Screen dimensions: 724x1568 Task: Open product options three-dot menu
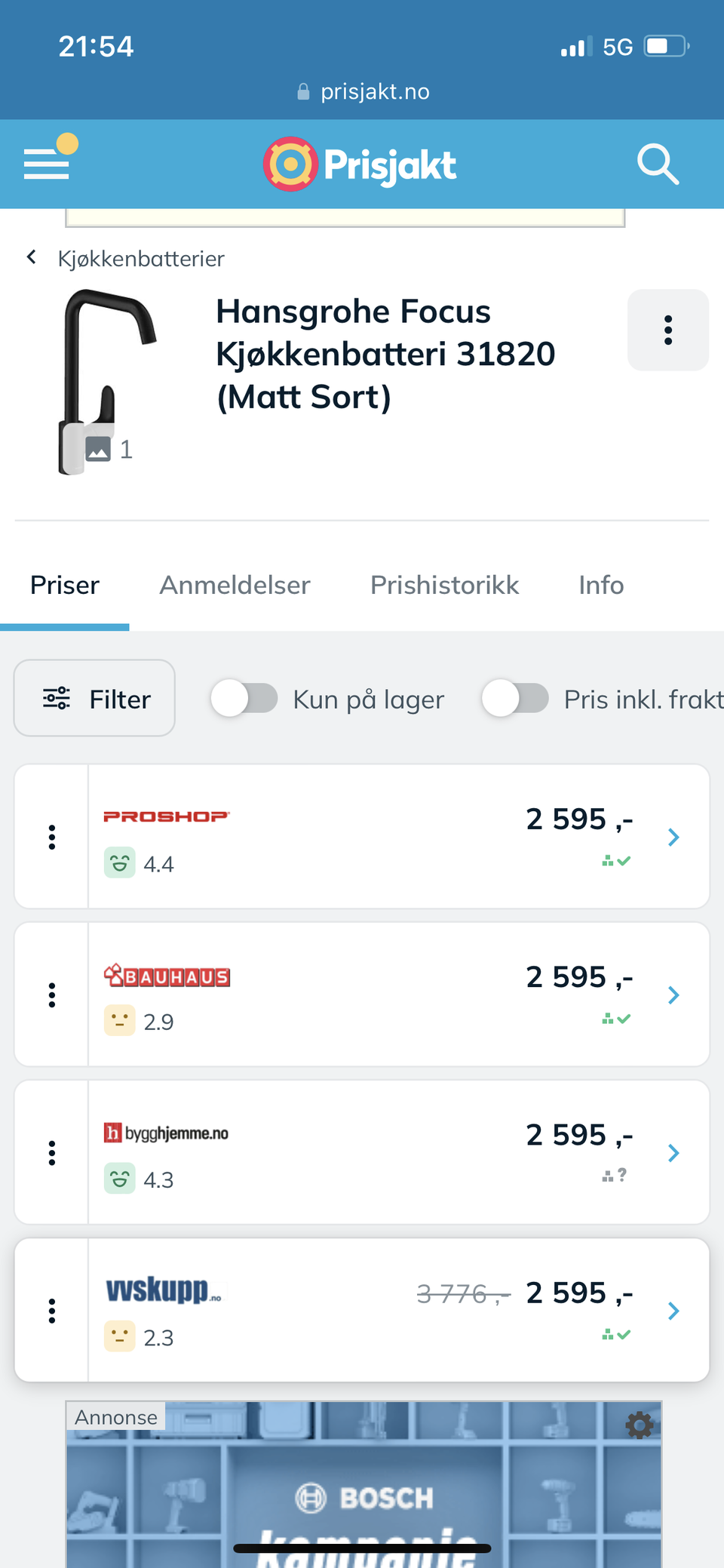point(667,331)
